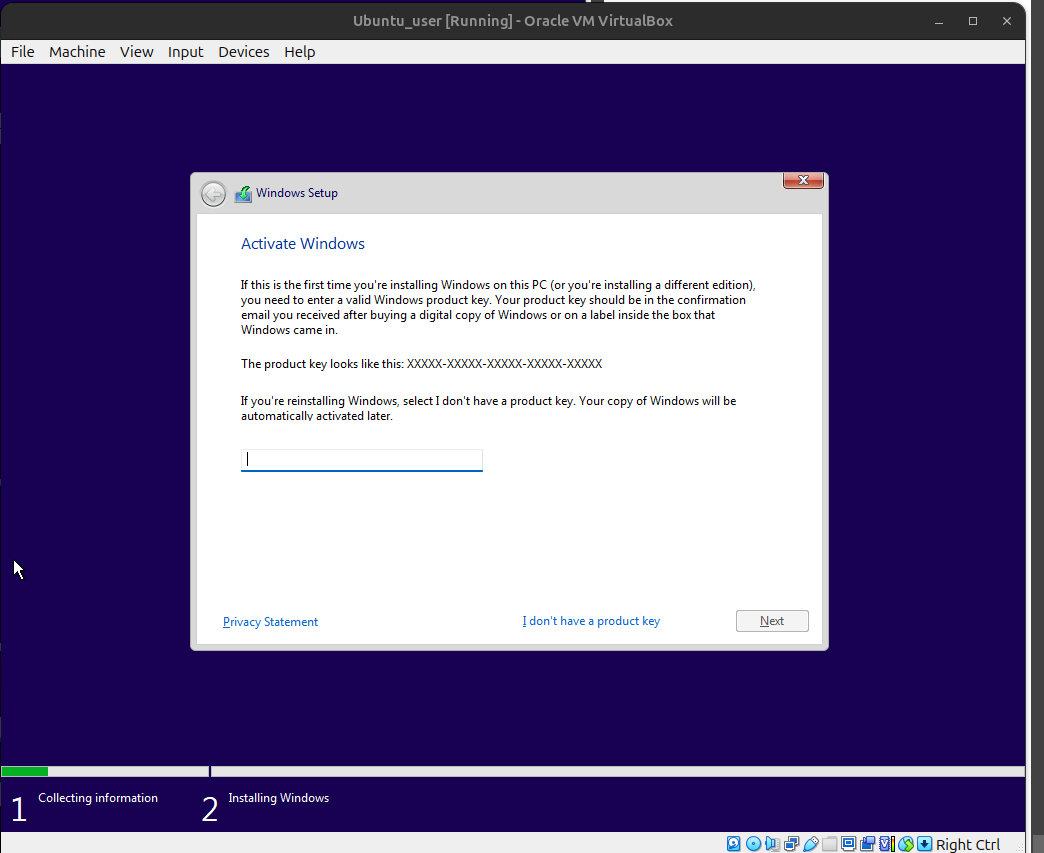Click the green setup progress bar
Image resolution: width=1044 pixels, height=853 pixels.
25,772
